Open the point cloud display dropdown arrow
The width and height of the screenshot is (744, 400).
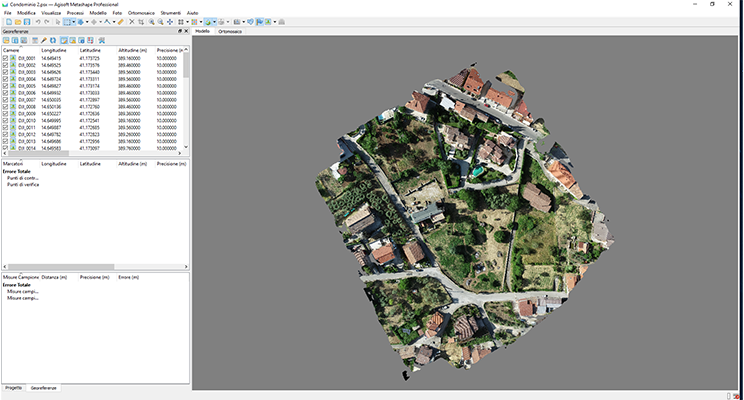201,22
